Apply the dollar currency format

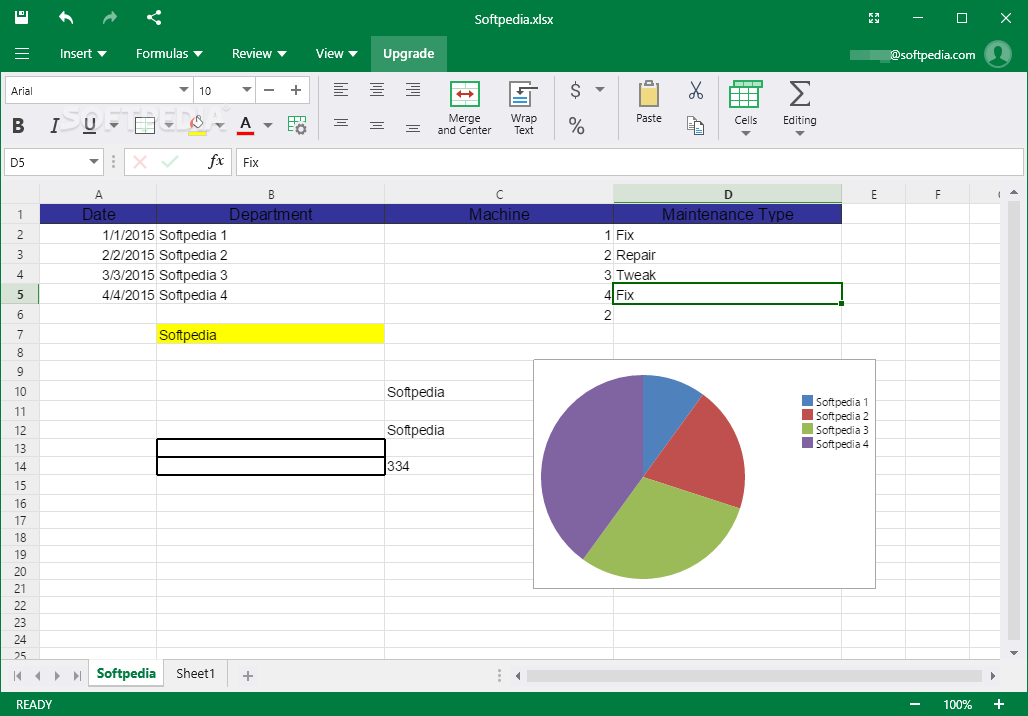pyautogui.click(x=575, y=90)
